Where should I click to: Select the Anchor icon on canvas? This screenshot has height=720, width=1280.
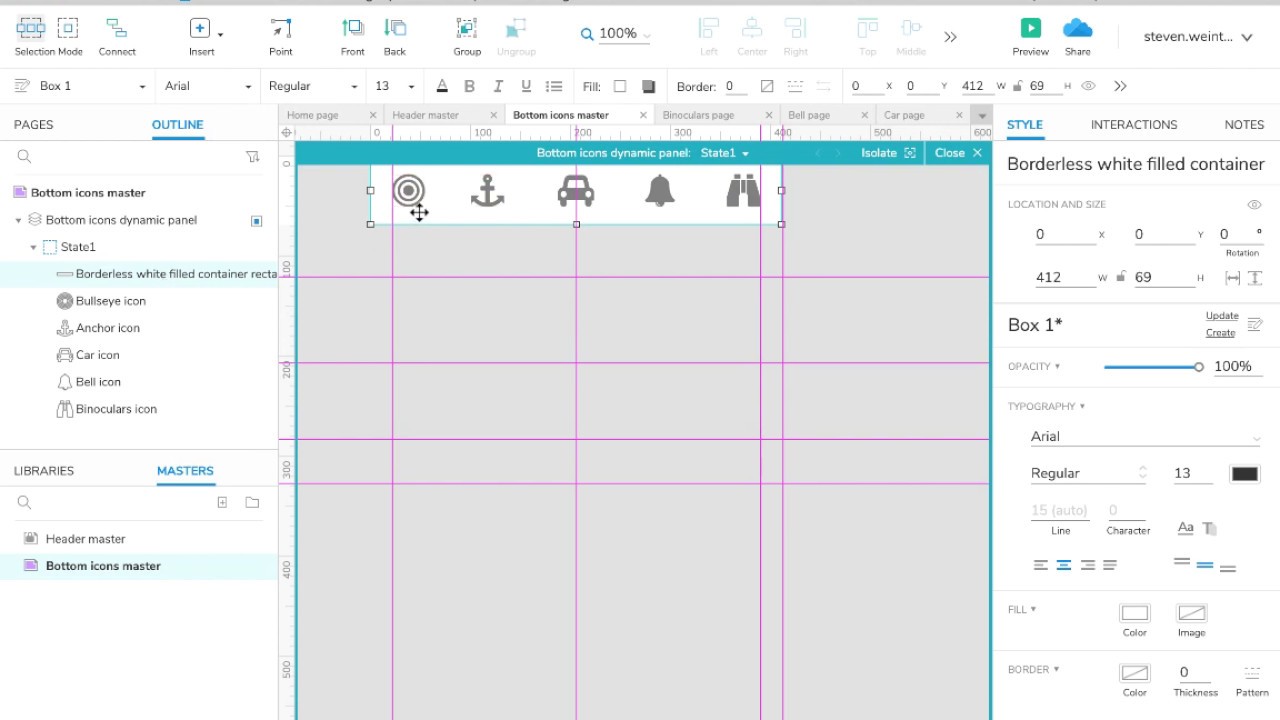coord(487,190)
